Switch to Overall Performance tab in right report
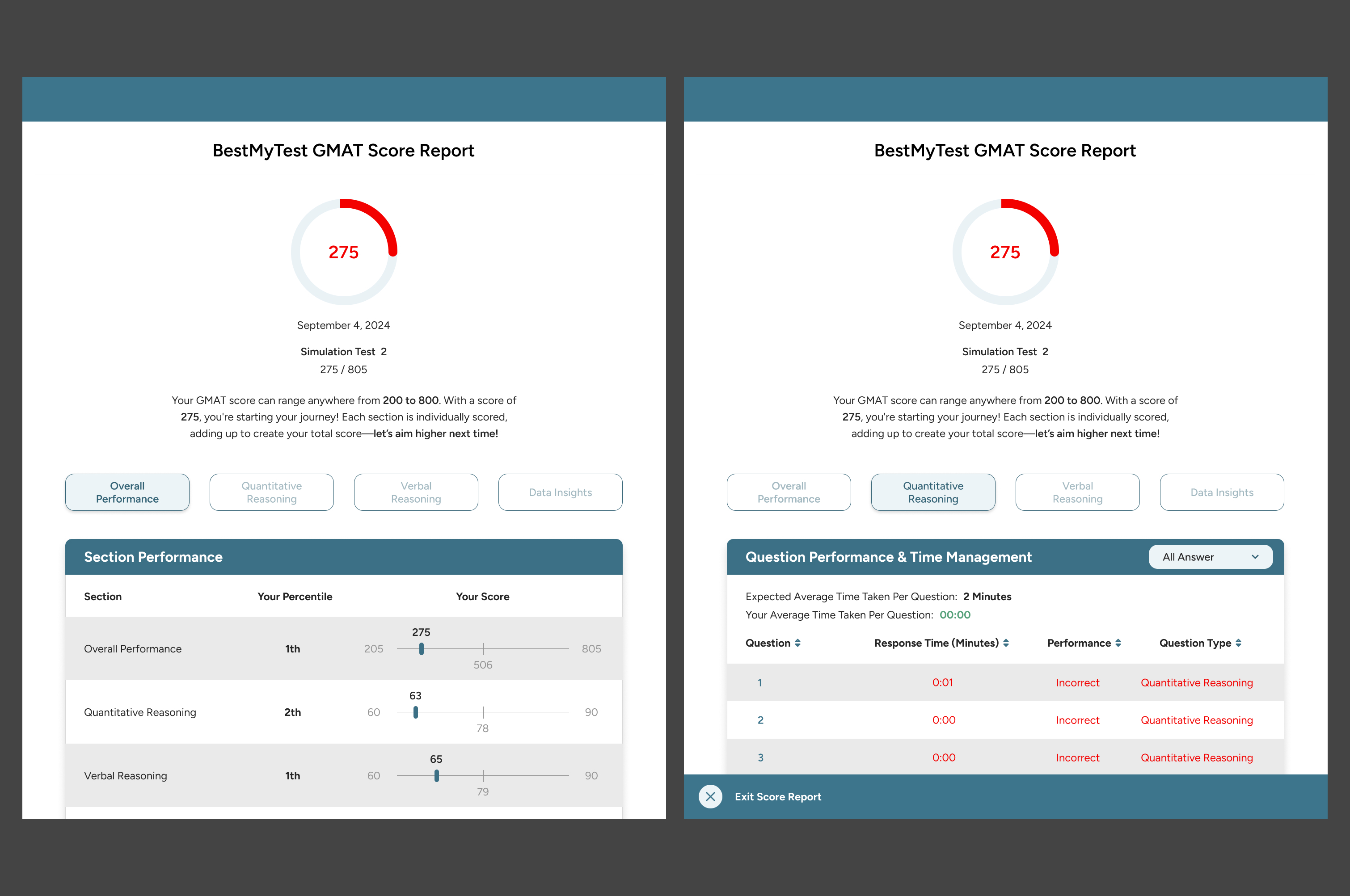The width and height of the screenshot is (1350, 896). click(789, 492)
